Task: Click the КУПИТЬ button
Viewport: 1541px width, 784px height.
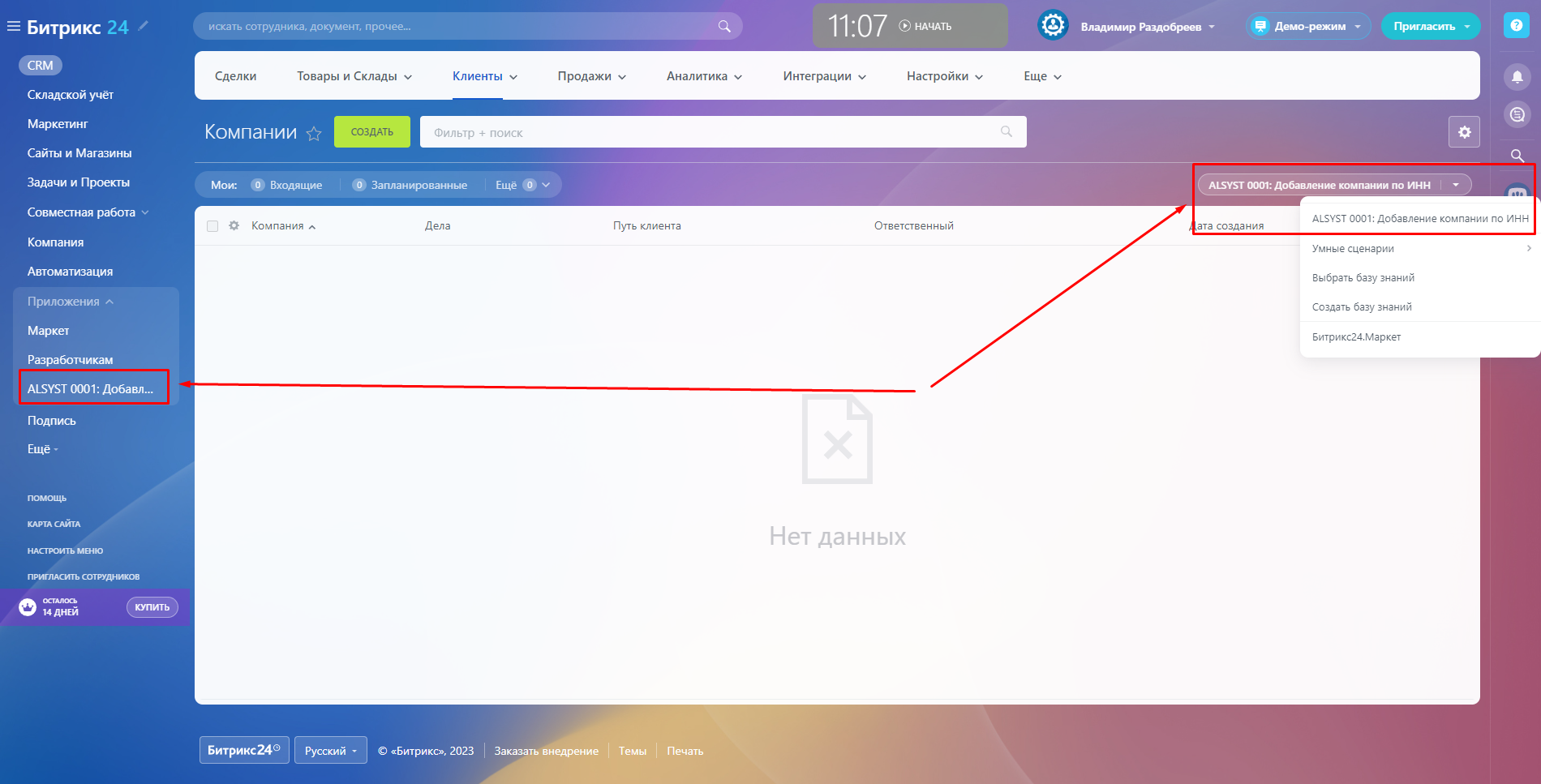Action: [x=152, y=607]
